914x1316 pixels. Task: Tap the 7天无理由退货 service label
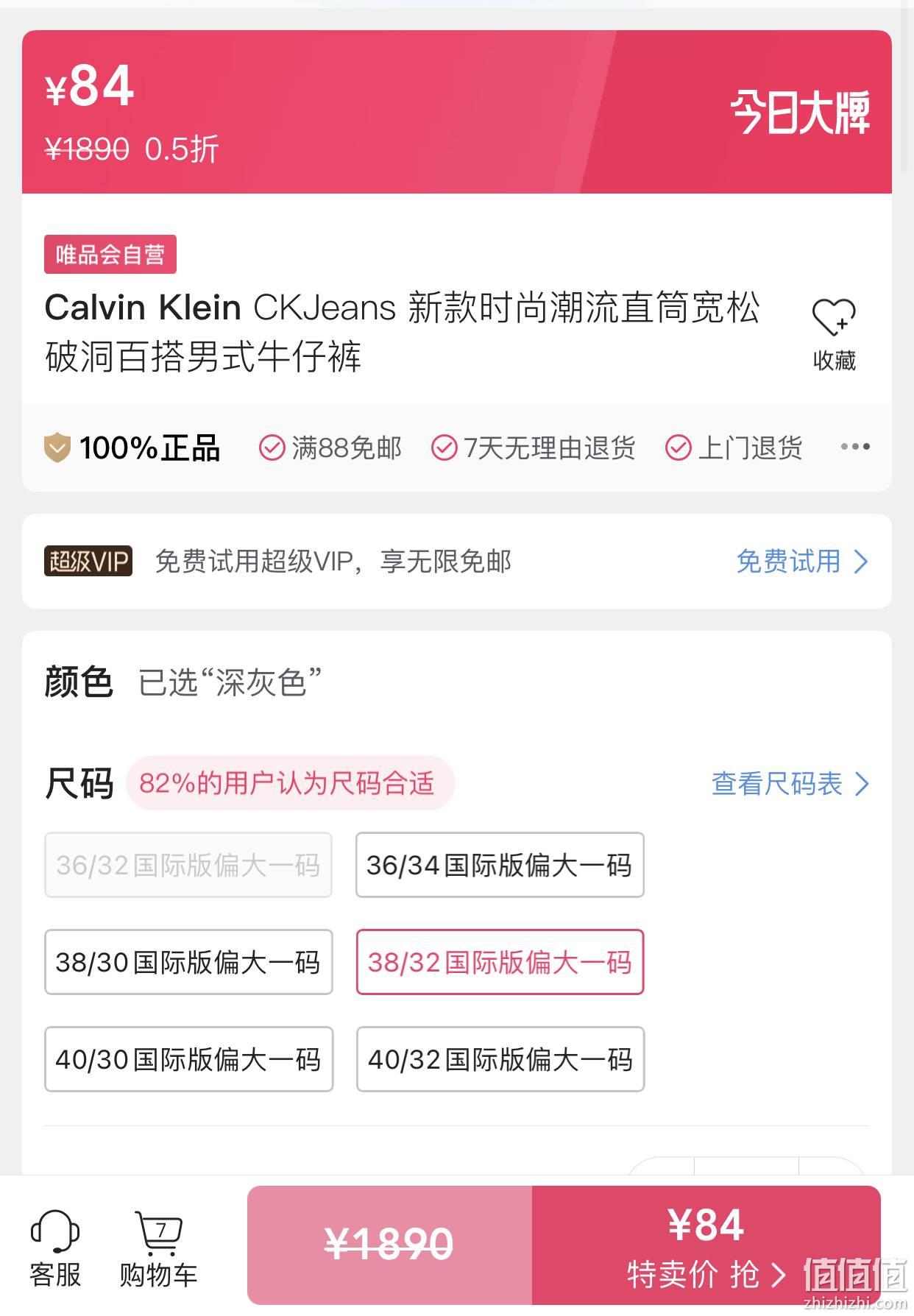tap(549, 447)
